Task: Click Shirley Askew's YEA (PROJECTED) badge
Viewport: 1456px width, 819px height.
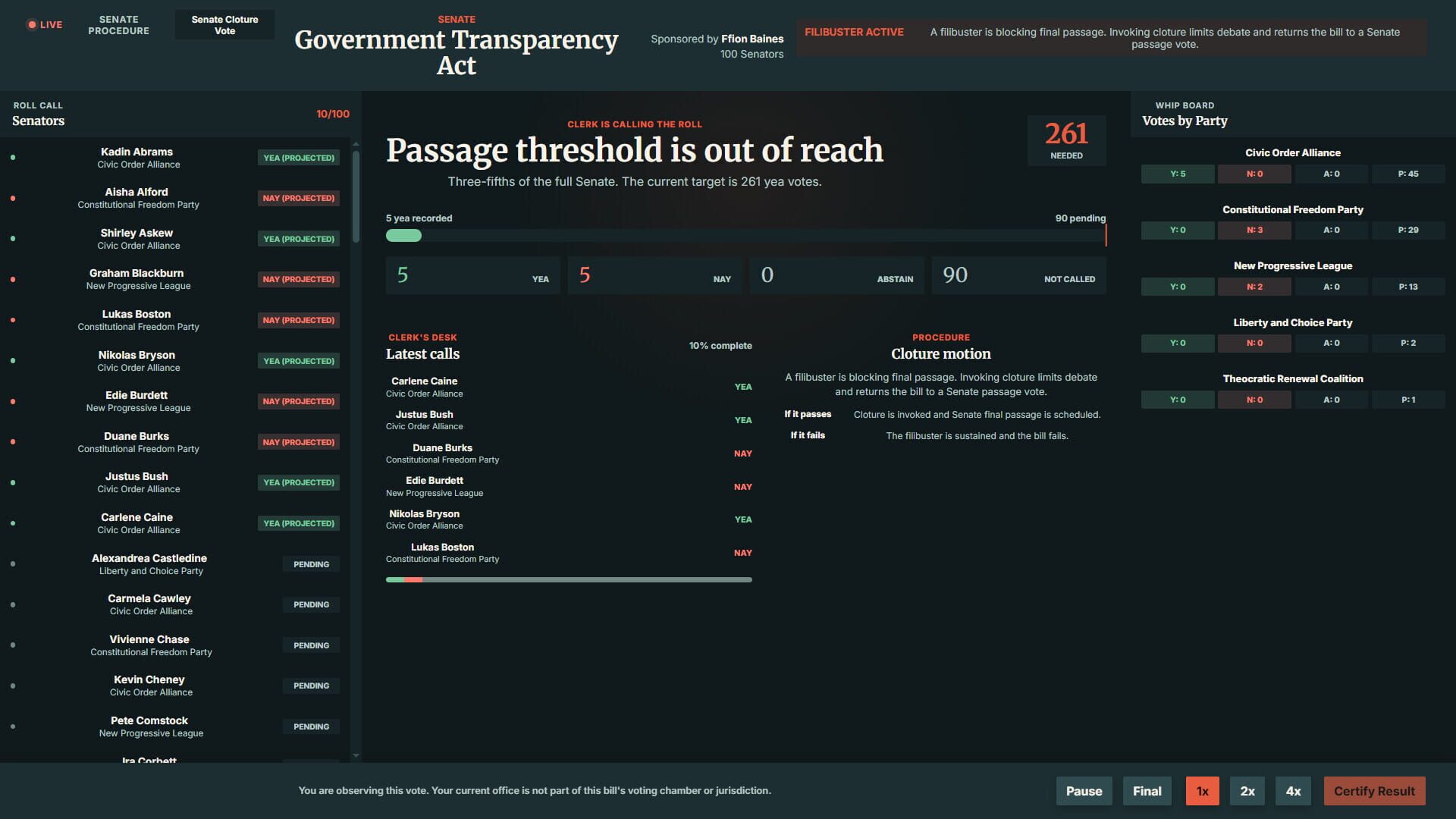Action: point(299,239)
